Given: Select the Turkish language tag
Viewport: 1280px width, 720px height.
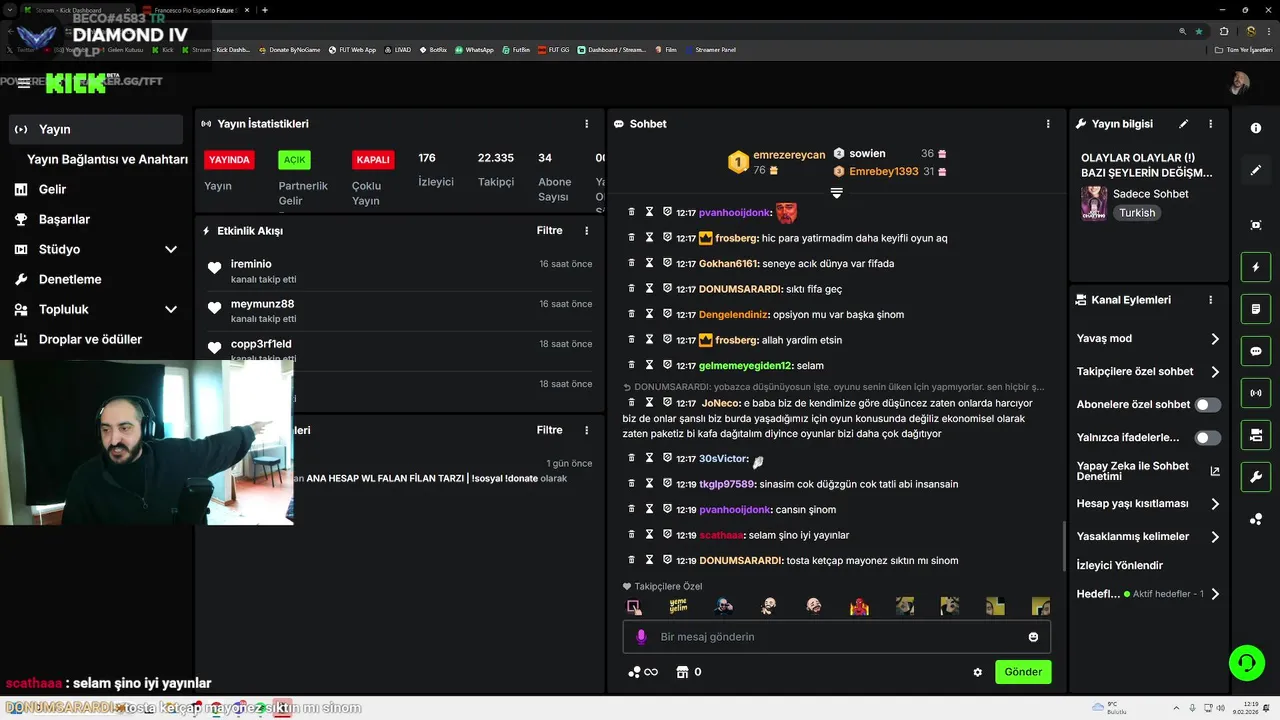Looking at the screenshot, I should point(1137,213).
